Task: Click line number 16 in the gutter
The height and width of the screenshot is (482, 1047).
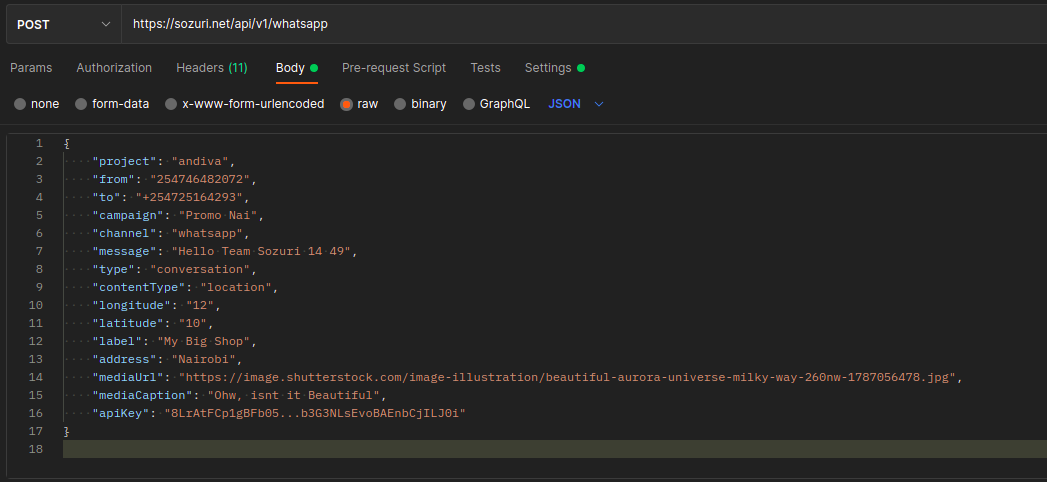Action: [x=36, y=413]
